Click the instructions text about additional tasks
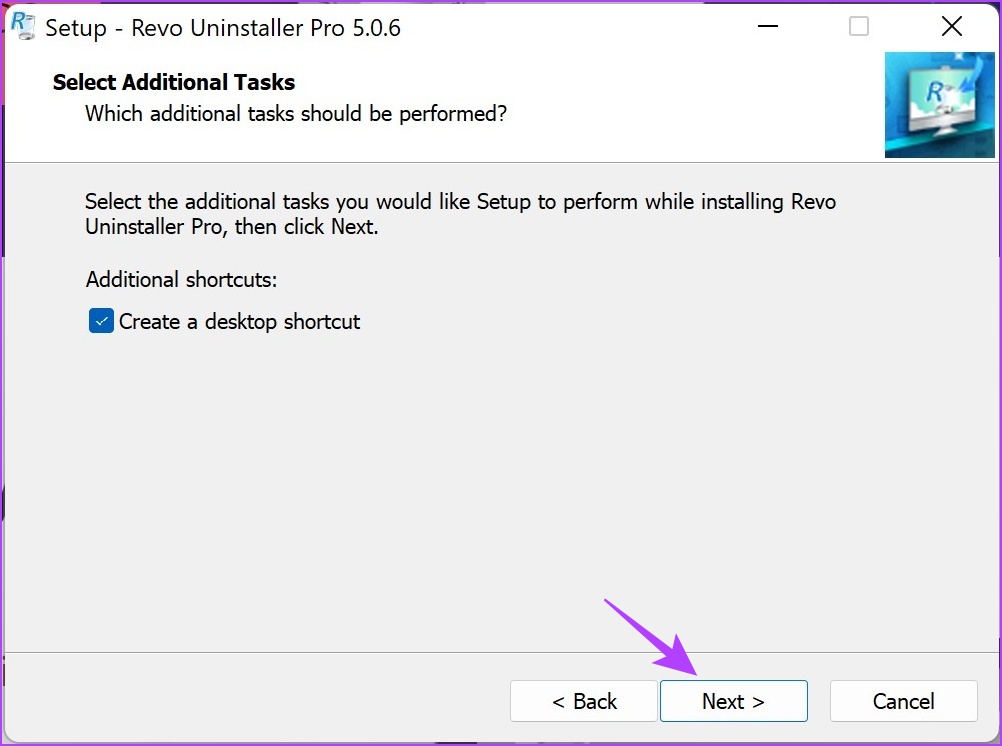The width and height of the screenshot is (1002, 746). click(x=460, y=213)
